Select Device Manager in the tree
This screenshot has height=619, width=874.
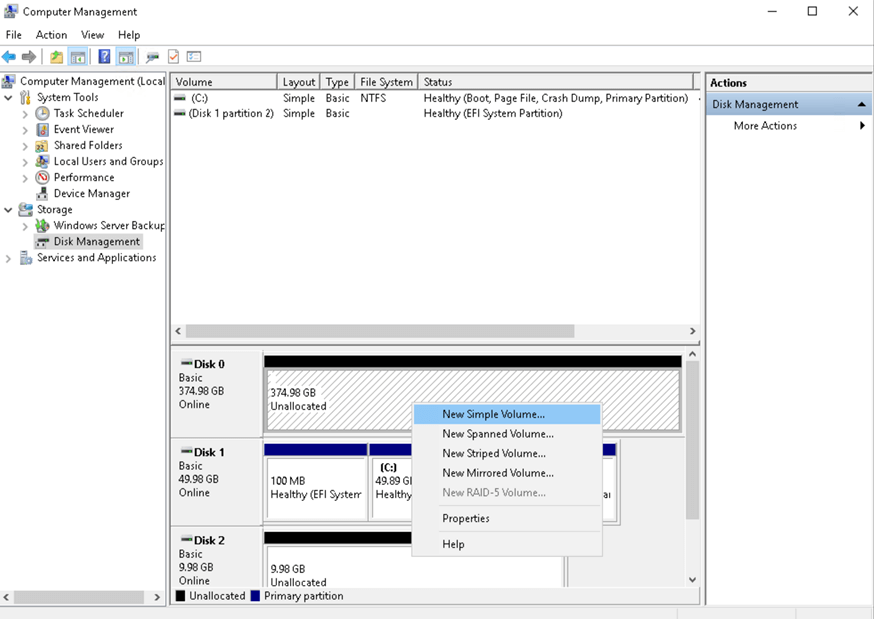pyautogui.click(x=91, y=193)
